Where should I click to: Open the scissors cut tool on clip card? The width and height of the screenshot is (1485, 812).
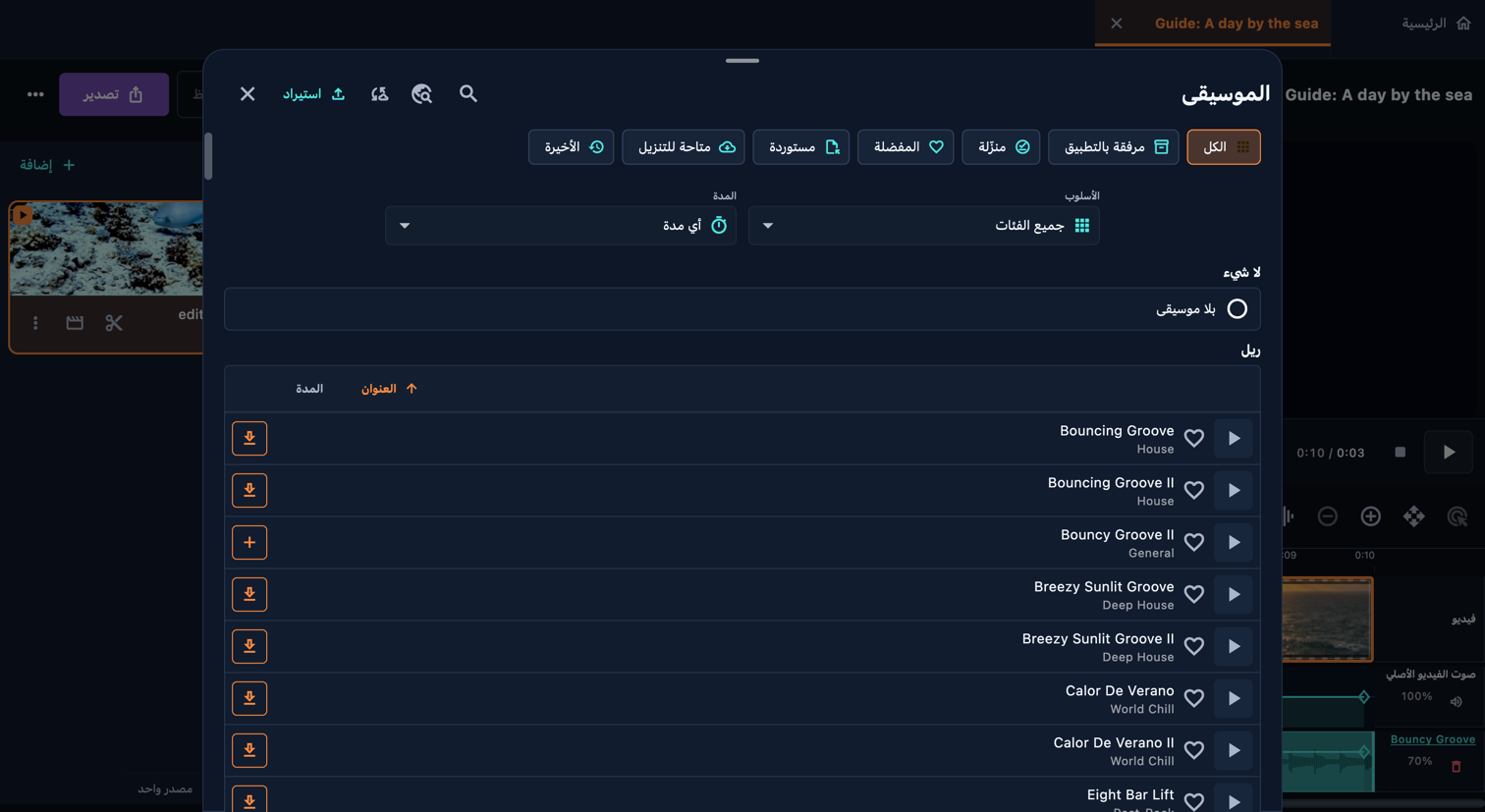pyautogui.click(x=114, y=323)
